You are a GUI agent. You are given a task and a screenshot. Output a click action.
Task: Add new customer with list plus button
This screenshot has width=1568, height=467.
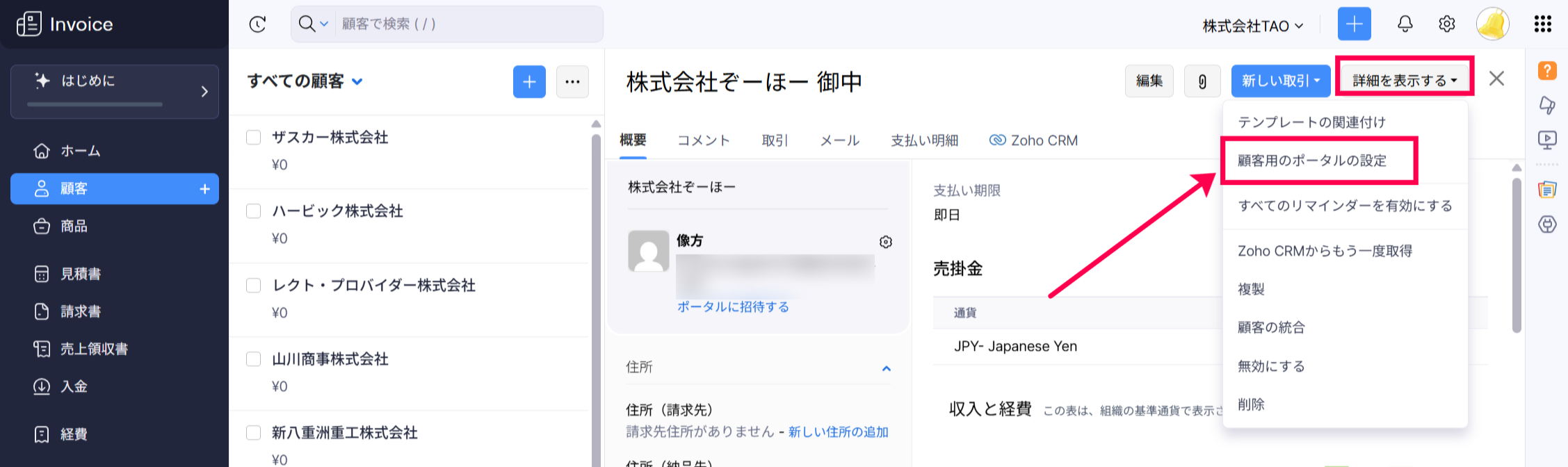tap(529, 82)
